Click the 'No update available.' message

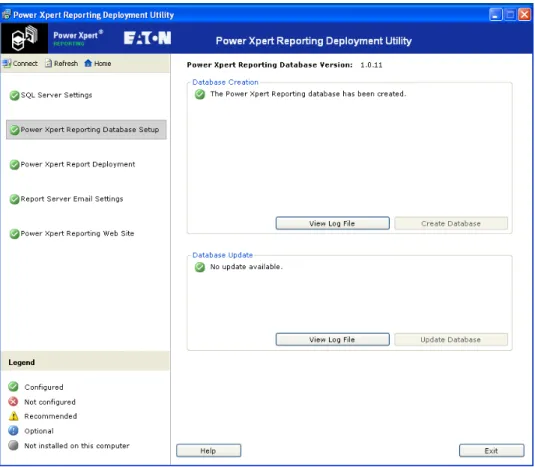[246, 267]
